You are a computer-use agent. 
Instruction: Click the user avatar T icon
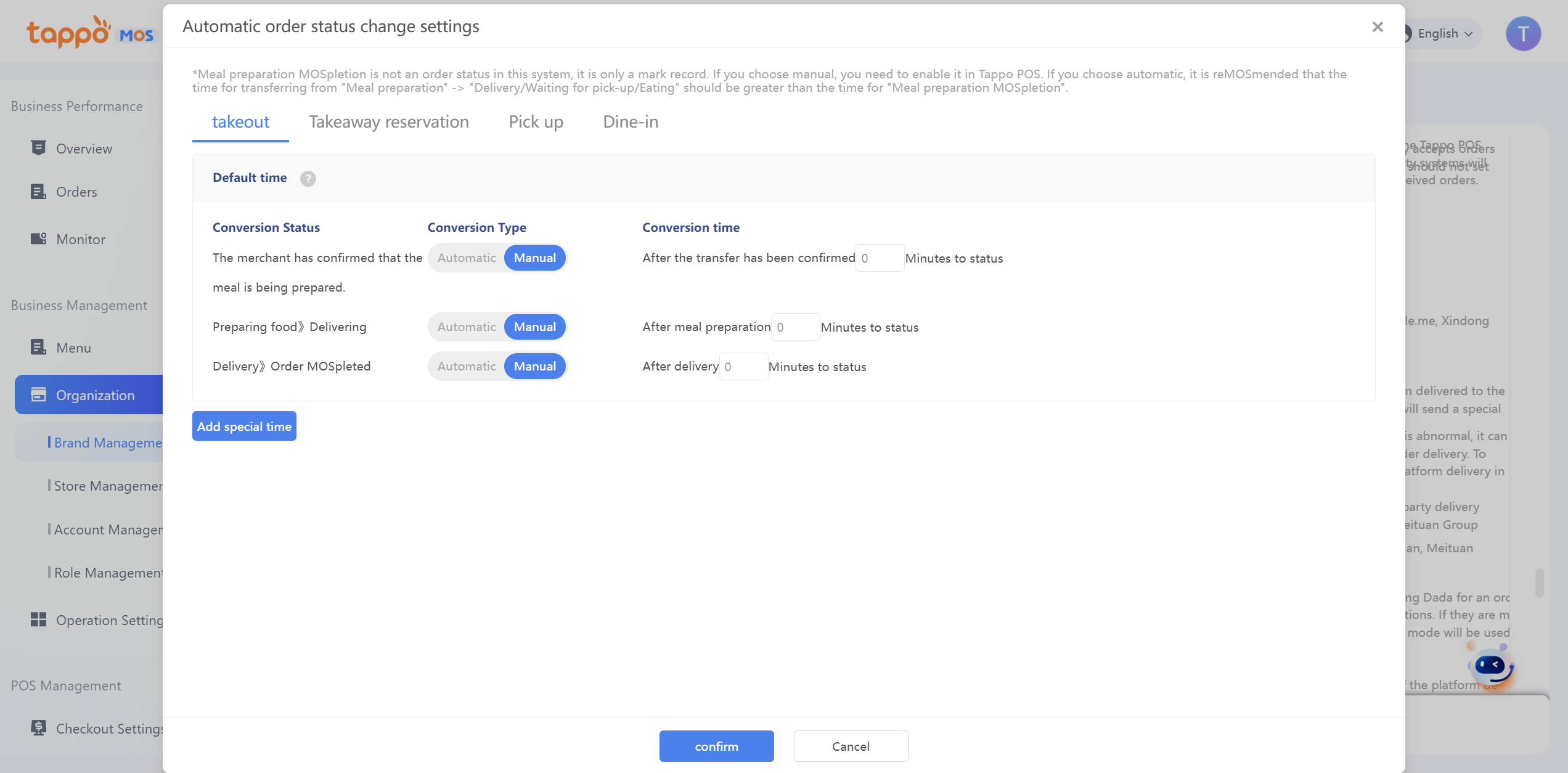tap(1522, 33)
